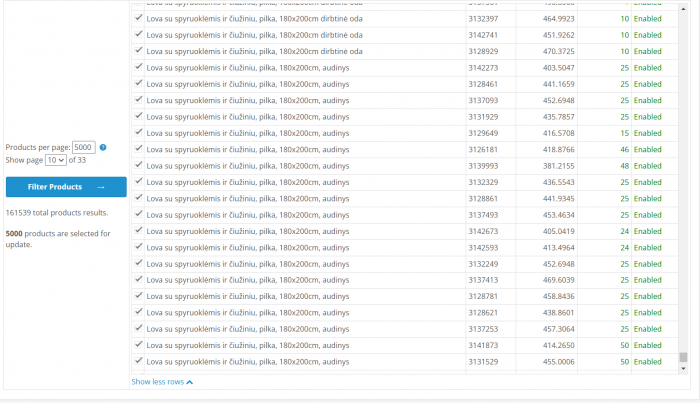The height and width of the screenshot is (403, 700).
Task: Click the scroll up arrow of the product list
Action: [683, 9]
